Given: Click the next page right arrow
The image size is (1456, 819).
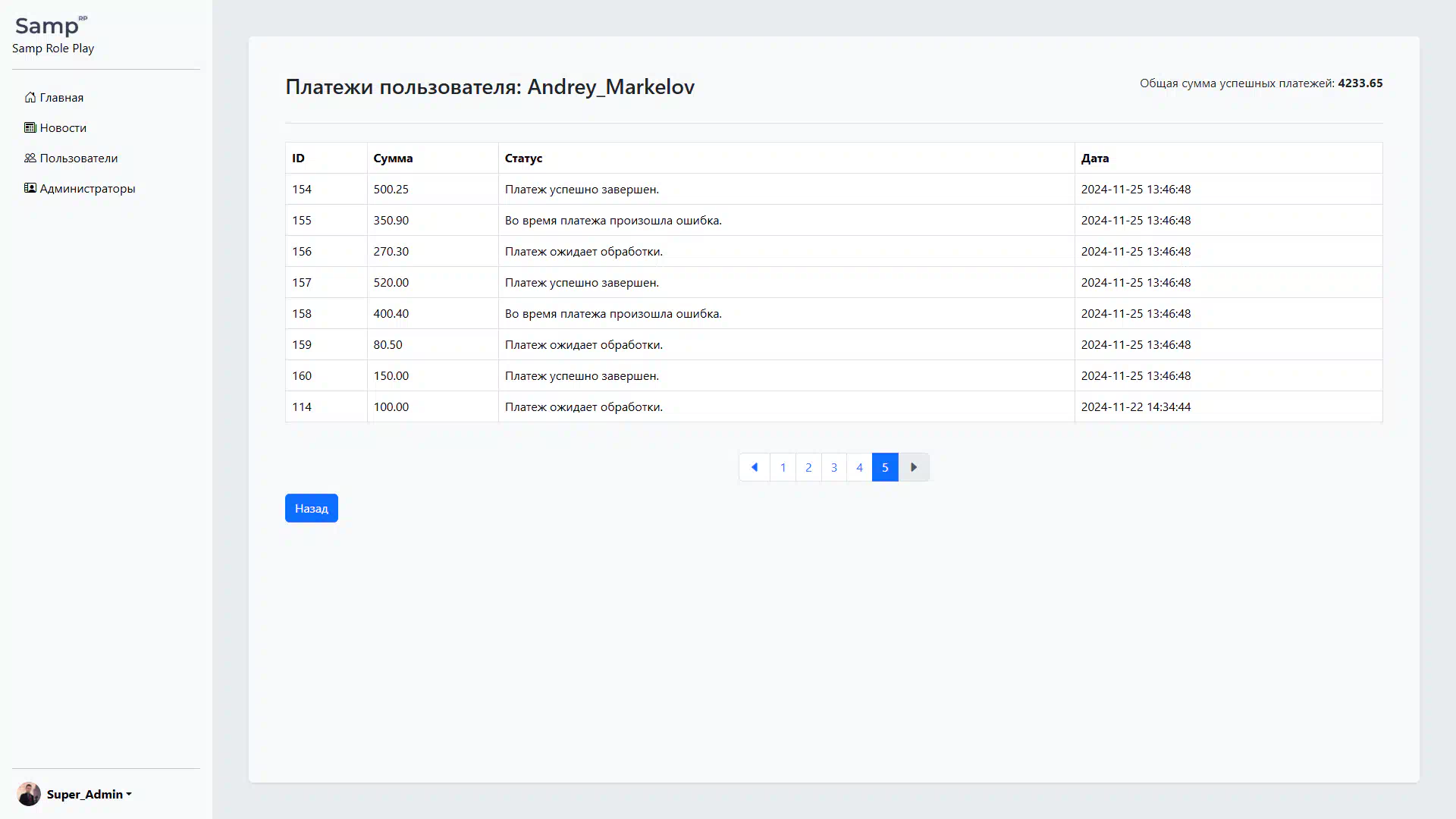Looking at the screenshot, I should tap(914, 467).
